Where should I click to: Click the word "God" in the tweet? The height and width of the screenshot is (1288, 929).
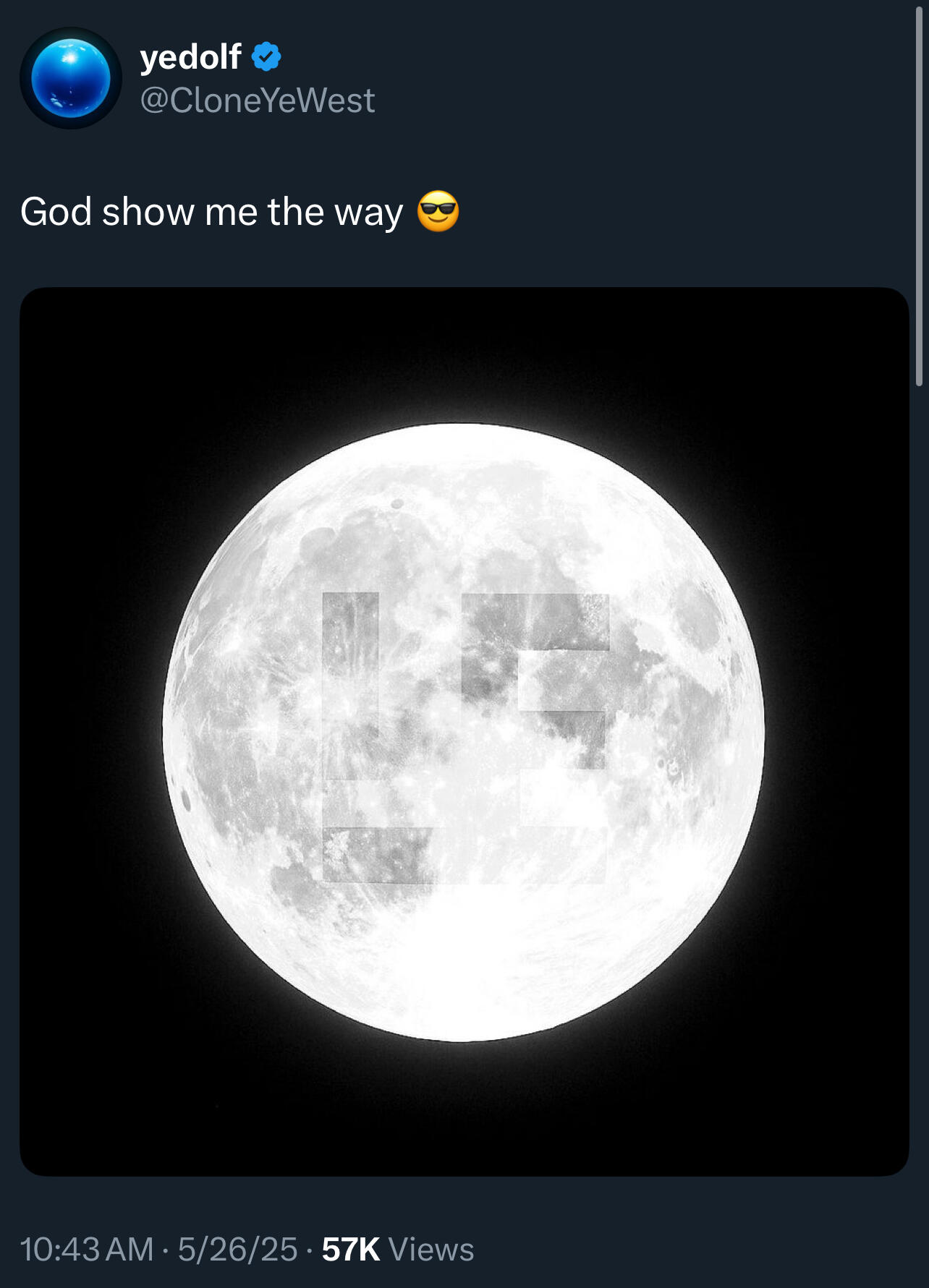pos(56,212)
